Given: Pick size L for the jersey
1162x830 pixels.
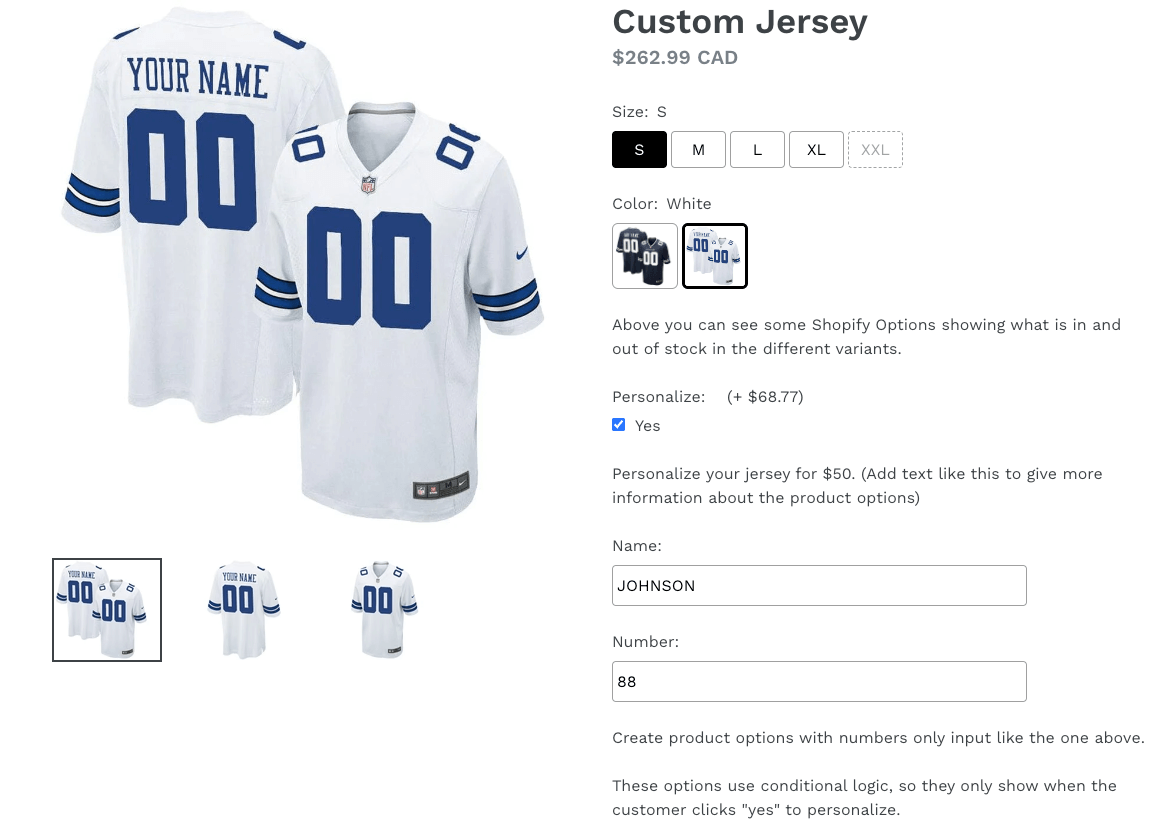Looking at the screenshot, I should 757,150.
